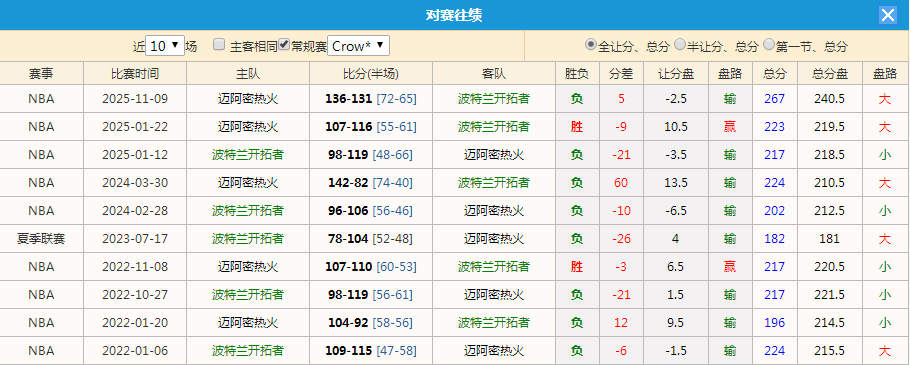Tick the 主客相同 checkbox
910x365 pixels.
pos(219,45)
